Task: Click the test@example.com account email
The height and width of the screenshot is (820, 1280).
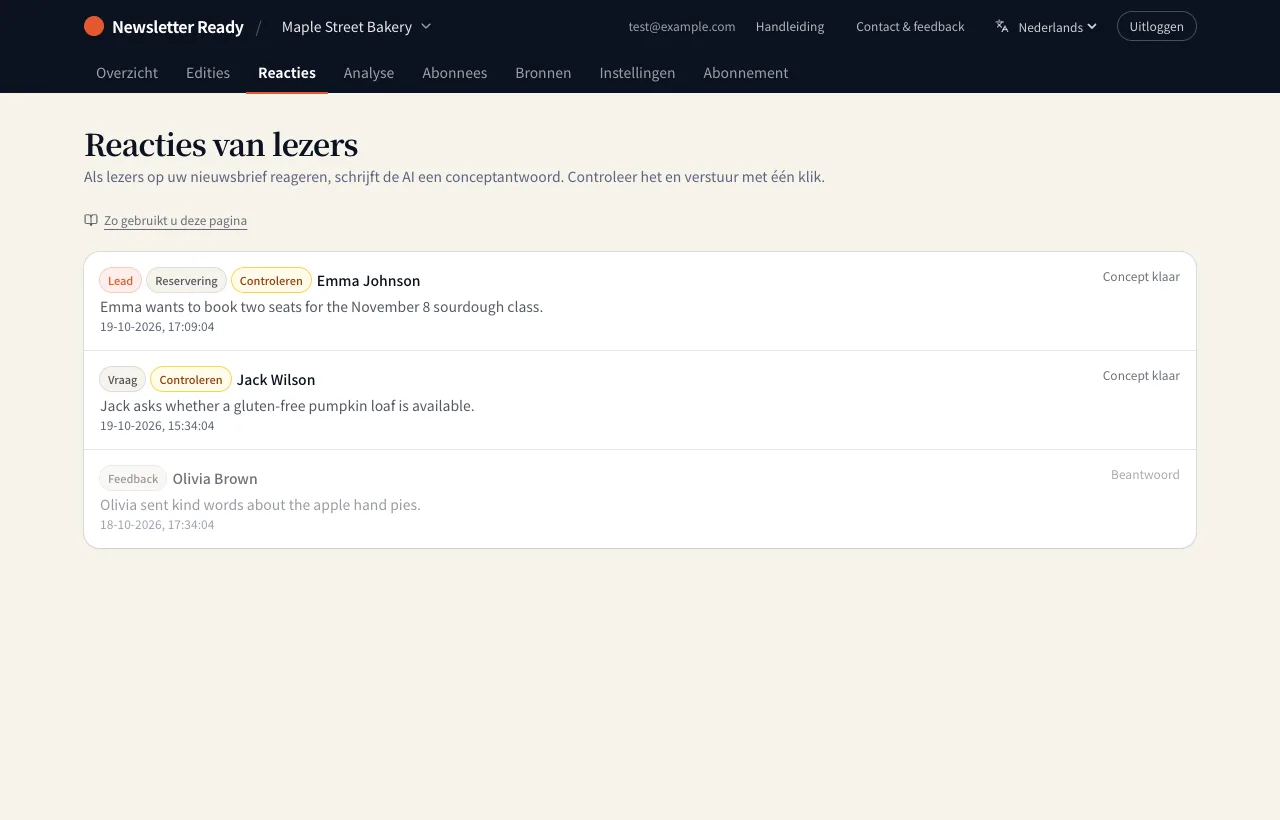Action: [x=682, y=27]
